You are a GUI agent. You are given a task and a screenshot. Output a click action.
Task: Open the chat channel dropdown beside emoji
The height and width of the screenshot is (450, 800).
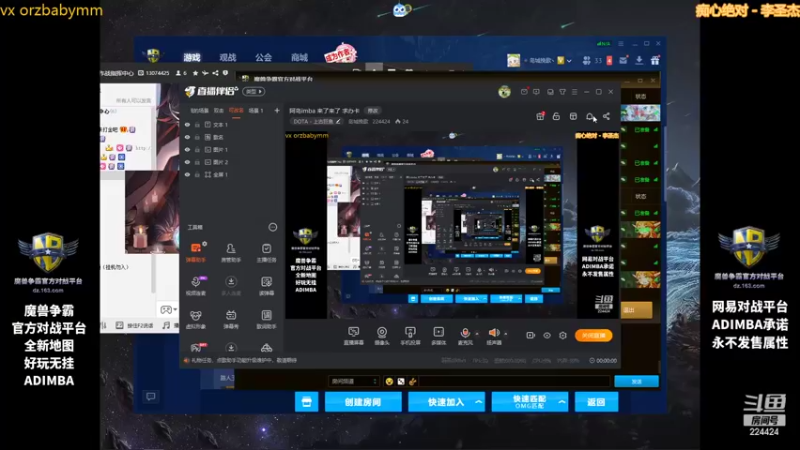point(354,381)
